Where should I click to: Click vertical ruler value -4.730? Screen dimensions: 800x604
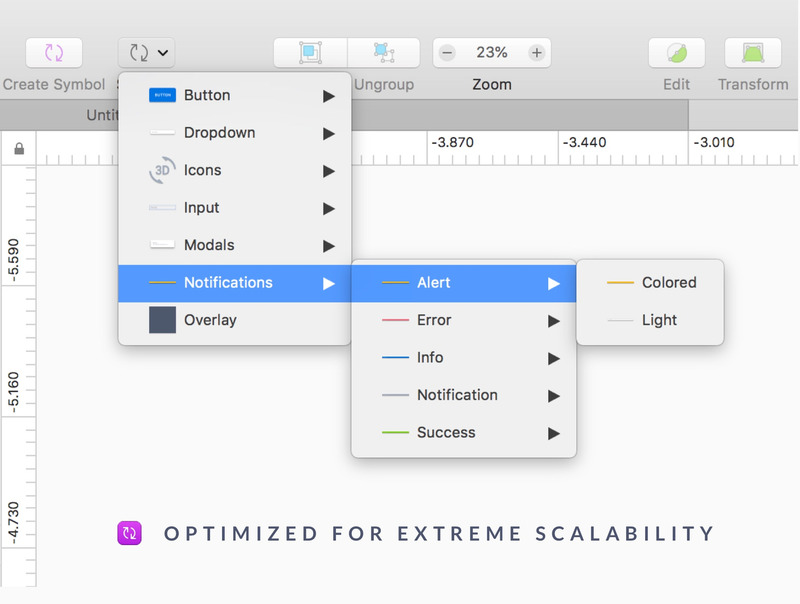point(13,523)
